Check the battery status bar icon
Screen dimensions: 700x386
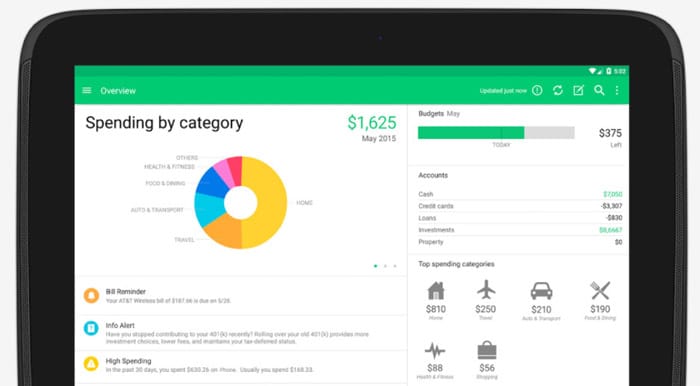[x=608, y=71]
